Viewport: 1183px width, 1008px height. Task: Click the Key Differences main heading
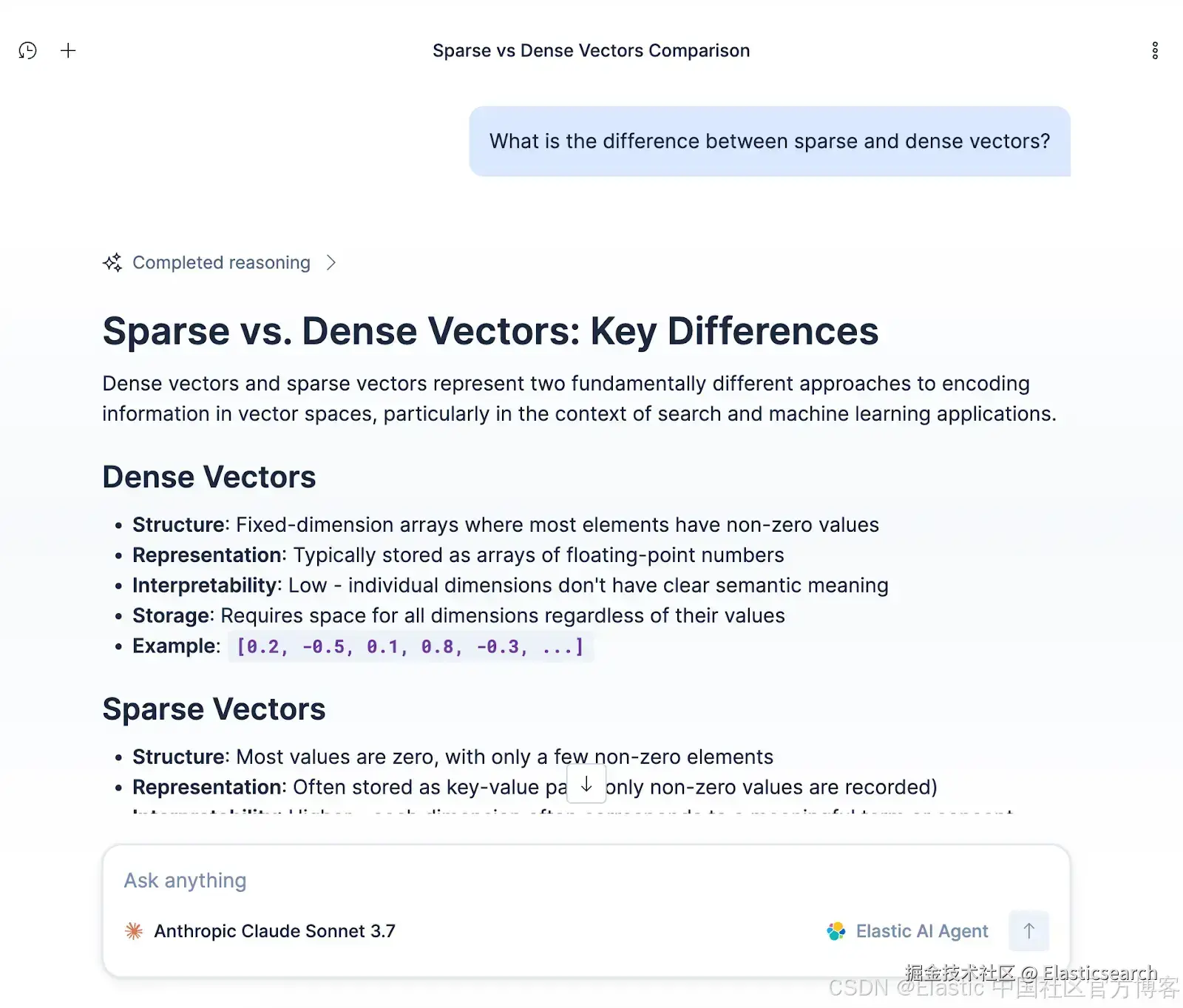490,331
